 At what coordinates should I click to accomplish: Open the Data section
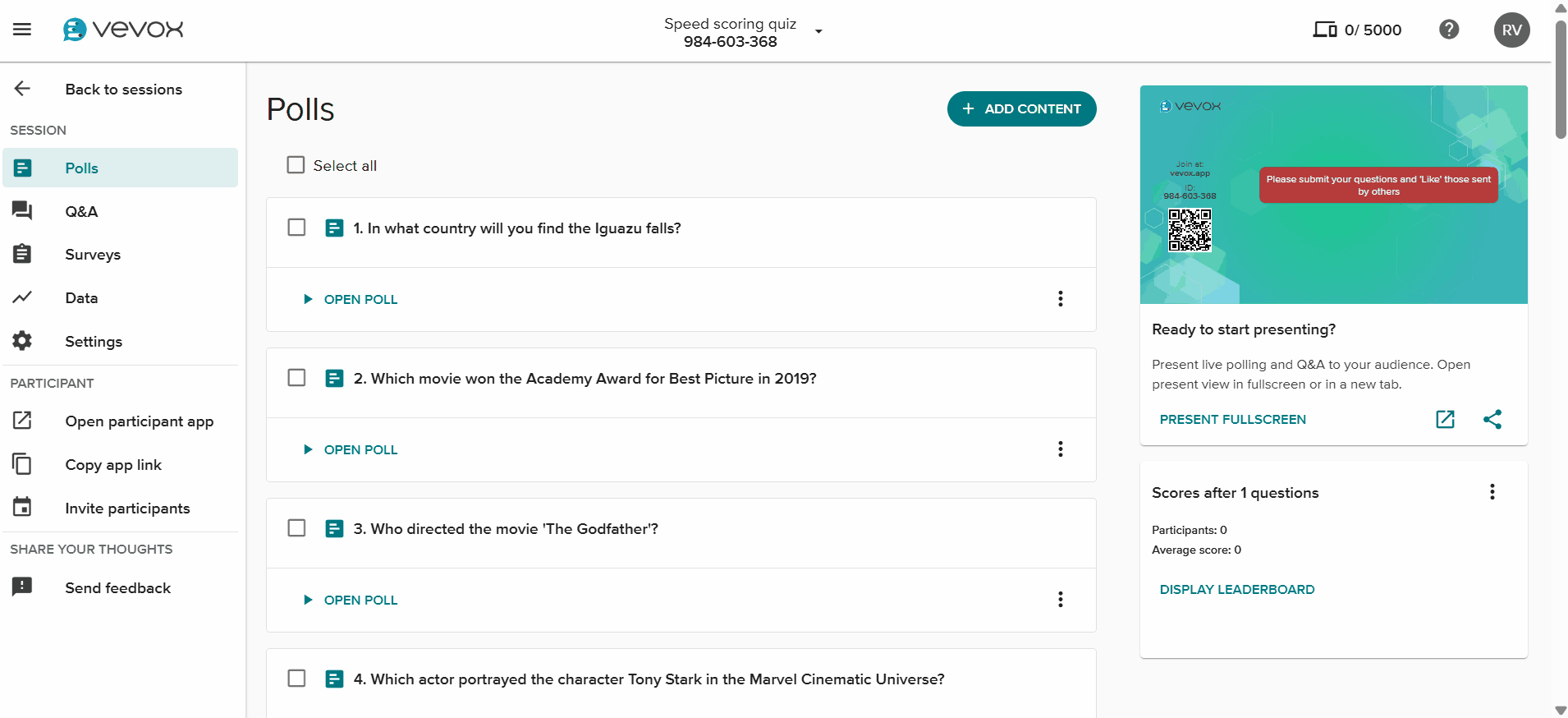(121, 298)
